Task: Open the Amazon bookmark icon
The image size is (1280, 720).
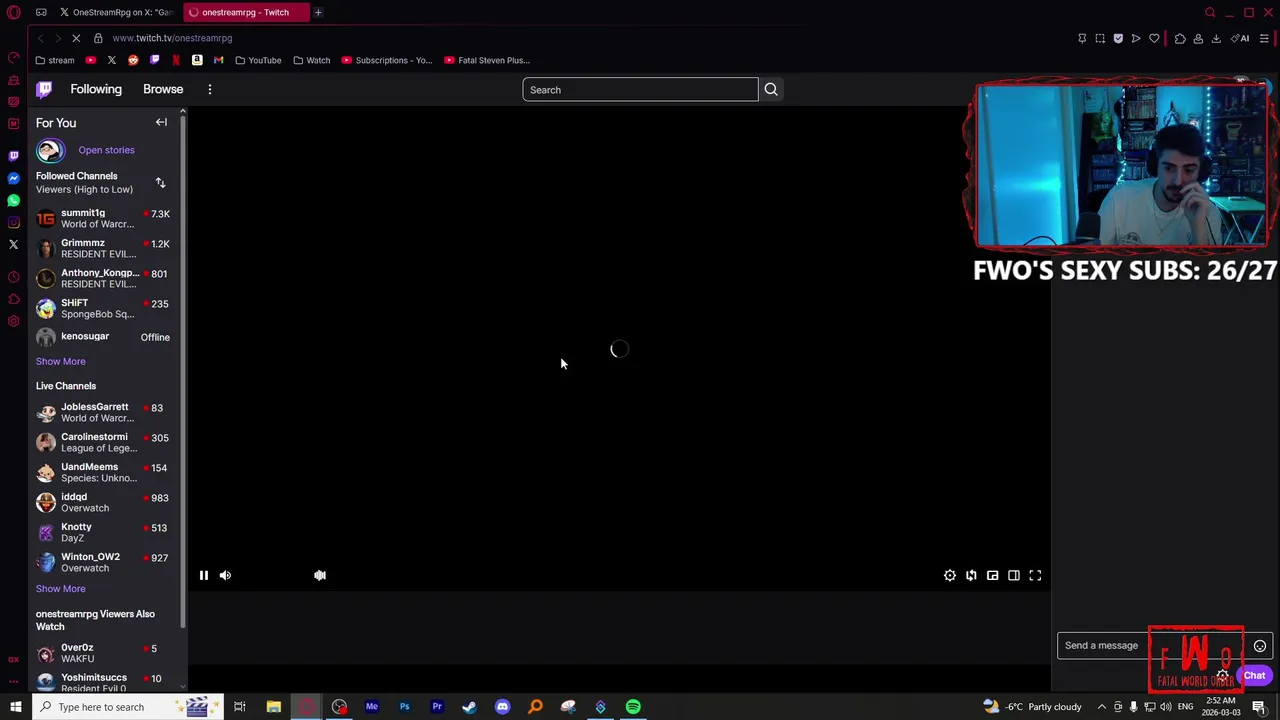Action: tap(197, 60)
